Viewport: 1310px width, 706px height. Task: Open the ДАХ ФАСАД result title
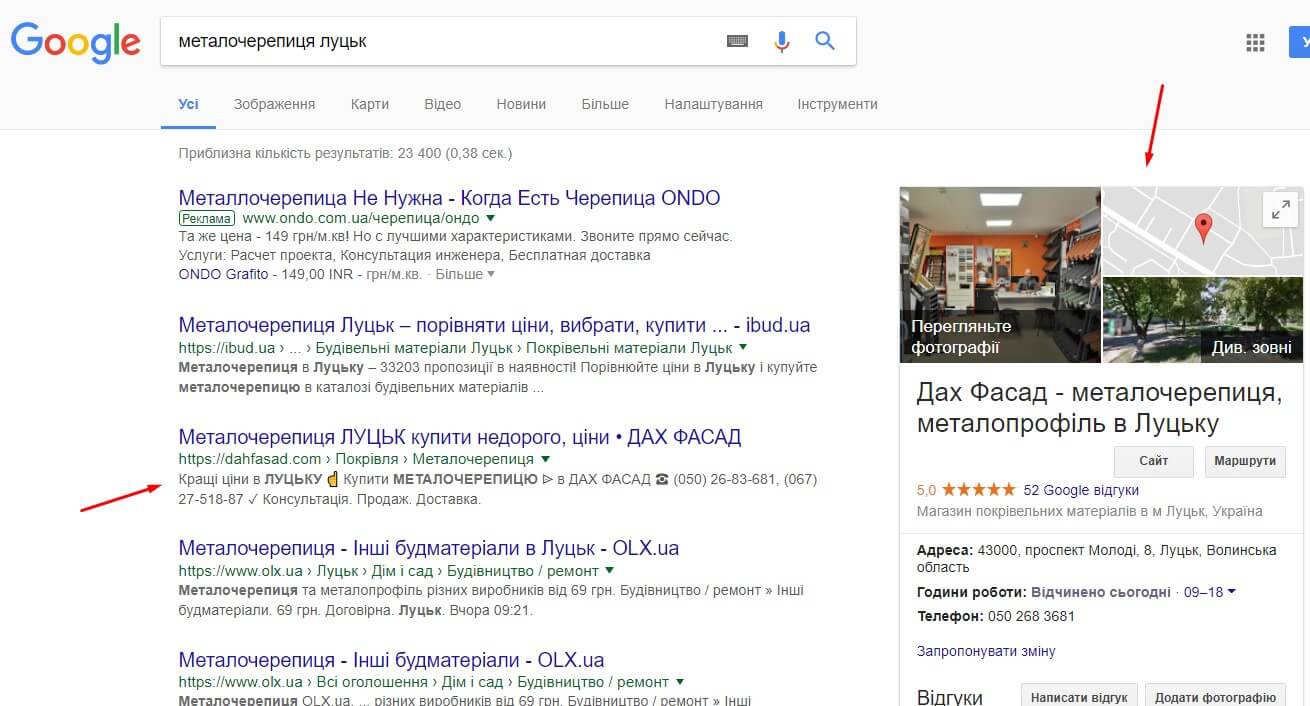coord(460,437)
